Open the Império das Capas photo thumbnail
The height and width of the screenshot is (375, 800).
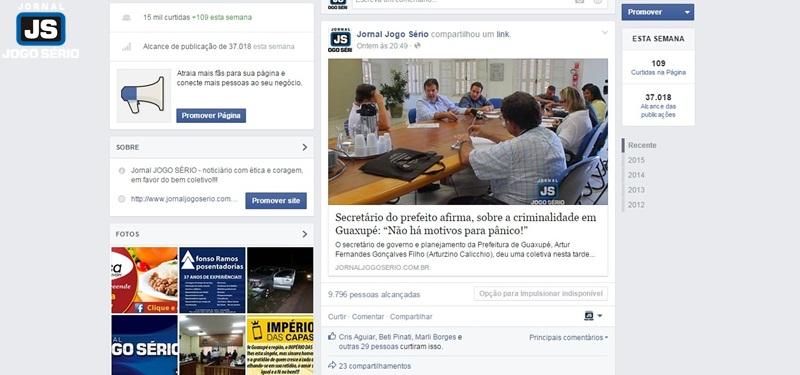(x=280, y=345)
